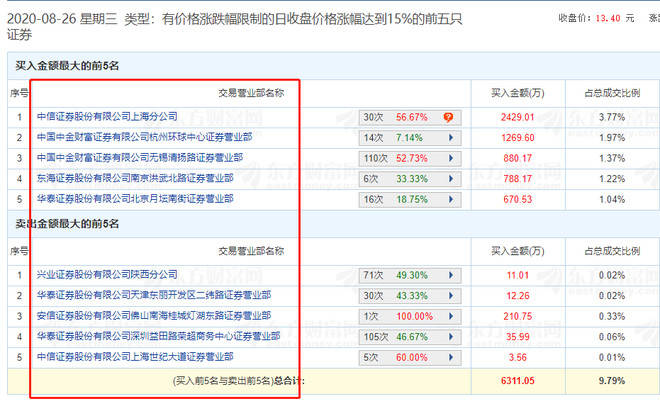Click the arrow icon beside 110次 52.73%
Image resolution: width=660 pixels, height=416 pixels.
449,158
